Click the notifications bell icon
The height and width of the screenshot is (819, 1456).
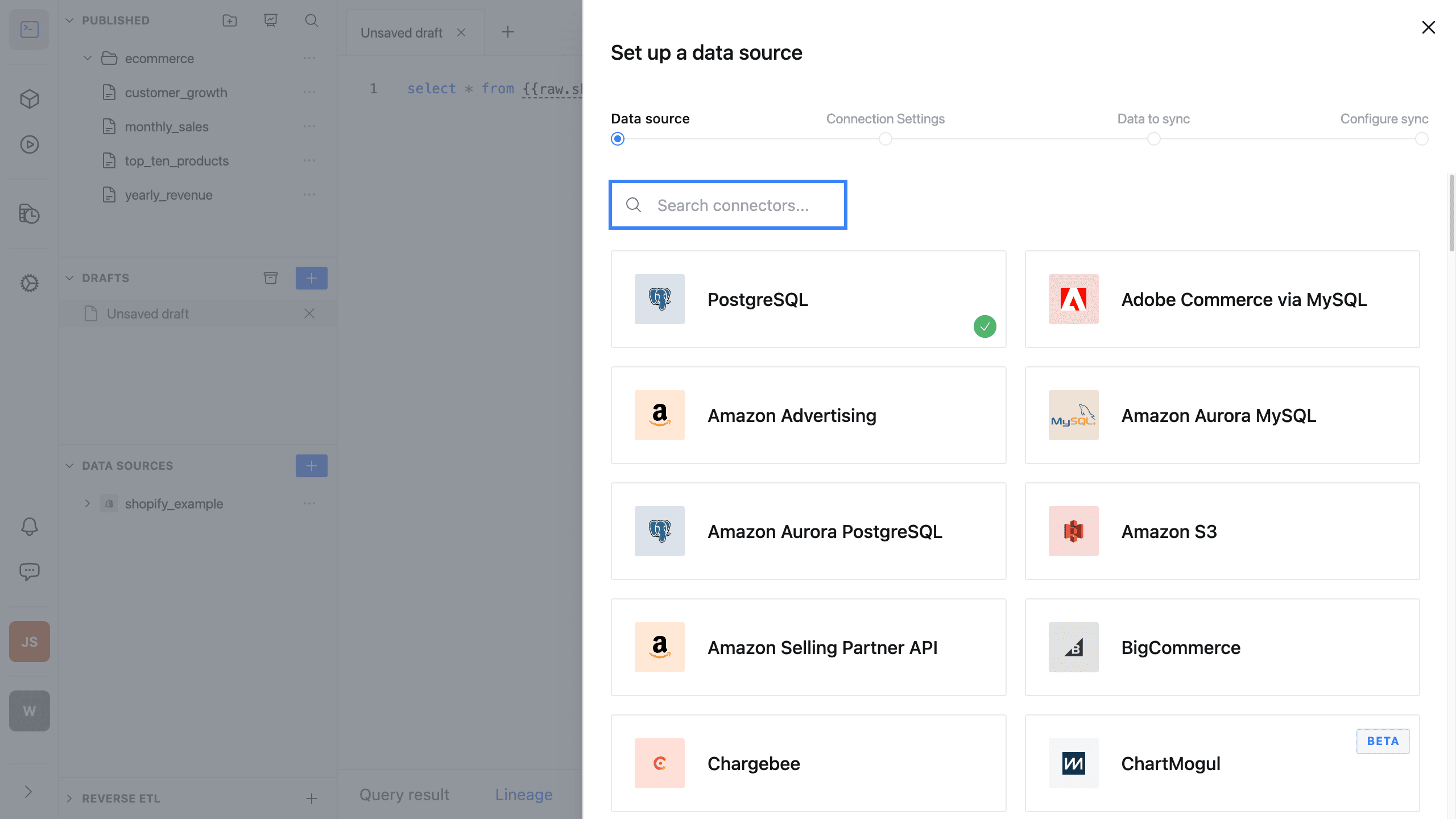[x=29, y=526]
